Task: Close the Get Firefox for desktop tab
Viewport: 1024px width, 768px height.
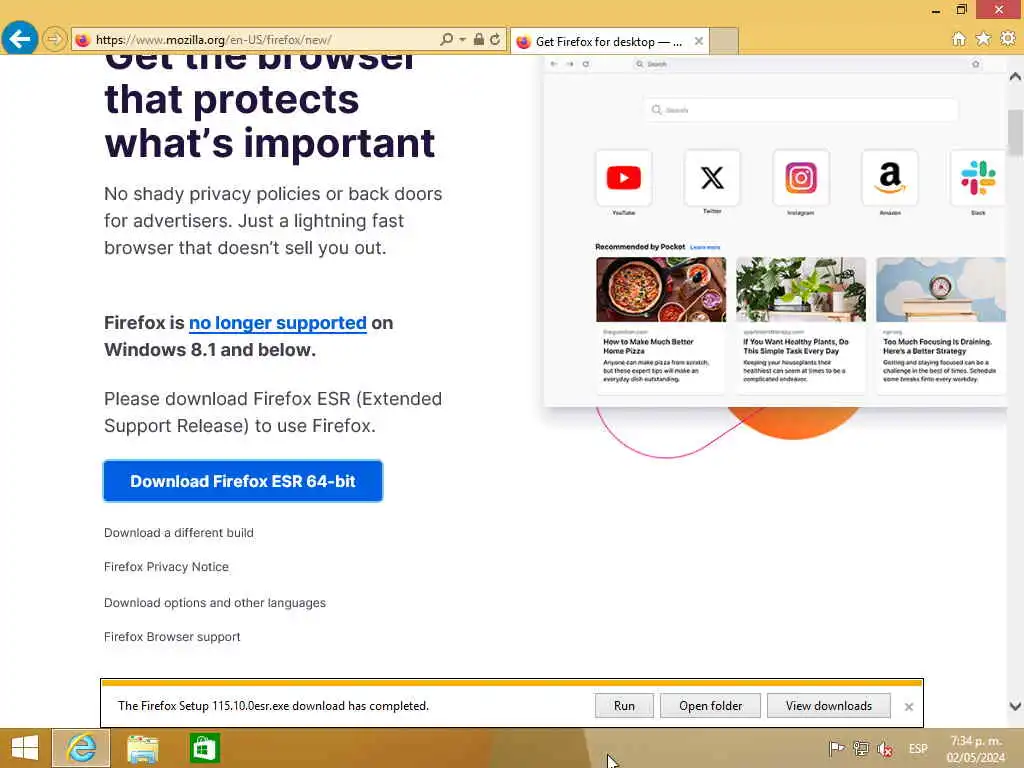Action: click(698, 41)
